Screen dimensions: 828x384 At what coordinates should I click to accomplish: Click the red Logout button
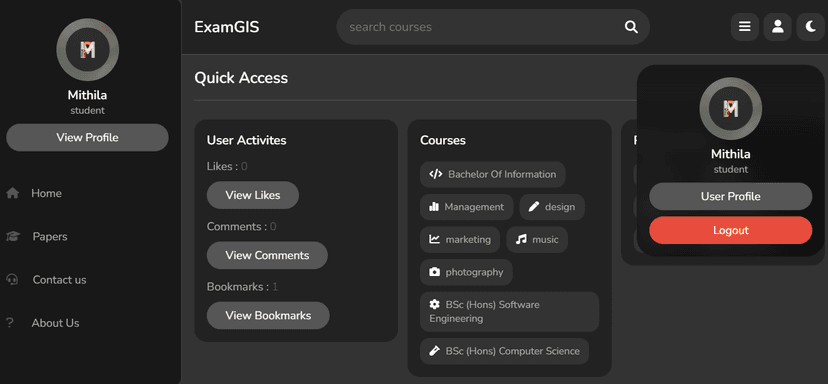(730, 230)
